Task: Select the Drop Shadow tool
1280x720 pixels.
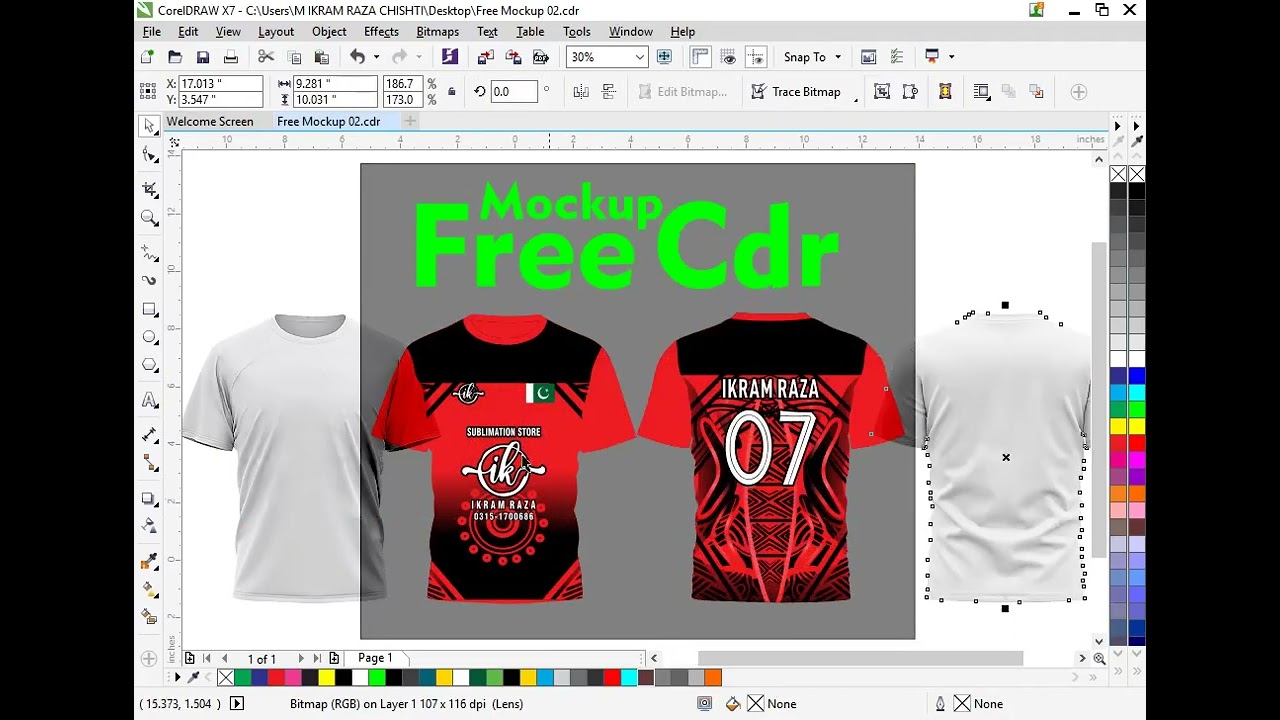Action: tap(150, 498)
